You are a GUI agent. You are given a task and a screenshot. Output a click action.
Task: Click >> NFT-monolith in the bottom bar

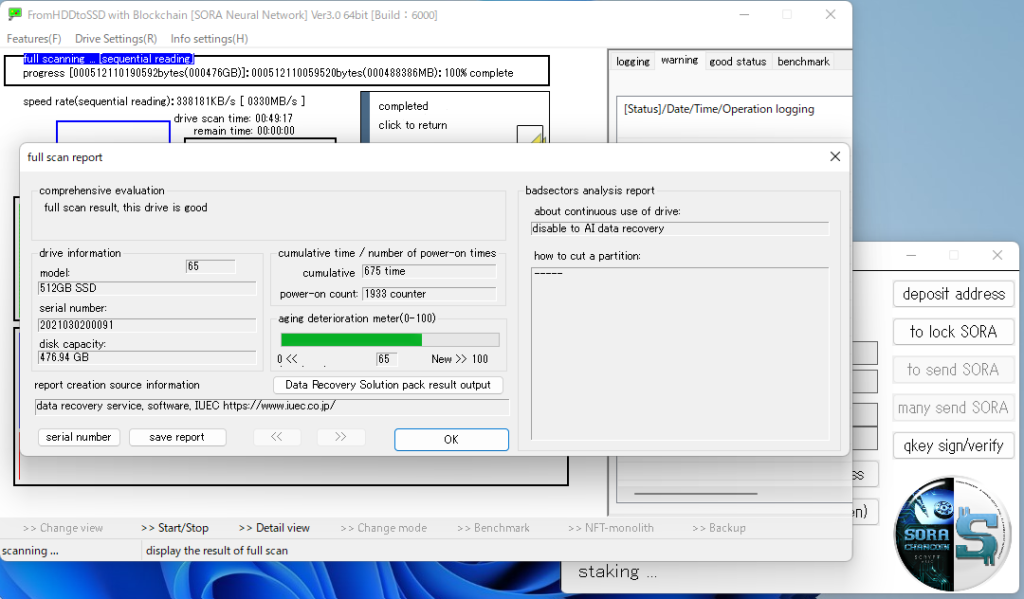coord(611,528)
